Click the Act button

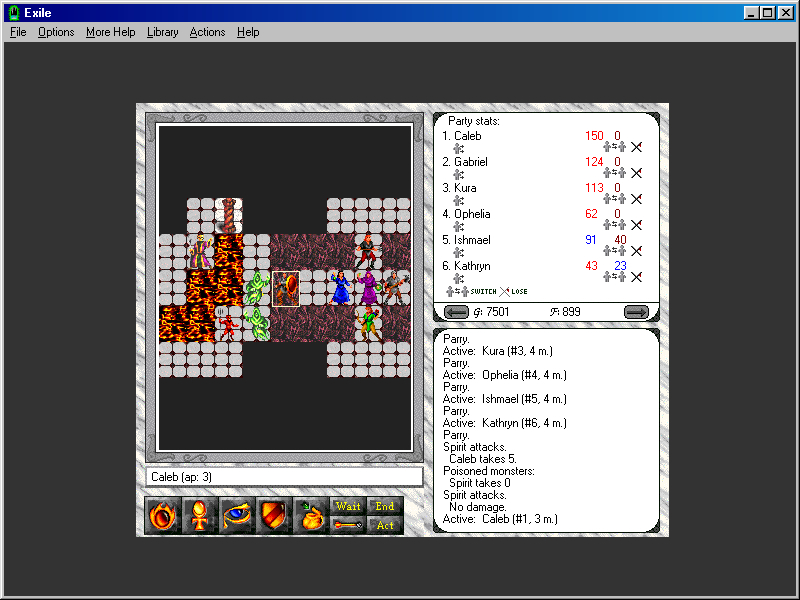click(x=385, y=525)
